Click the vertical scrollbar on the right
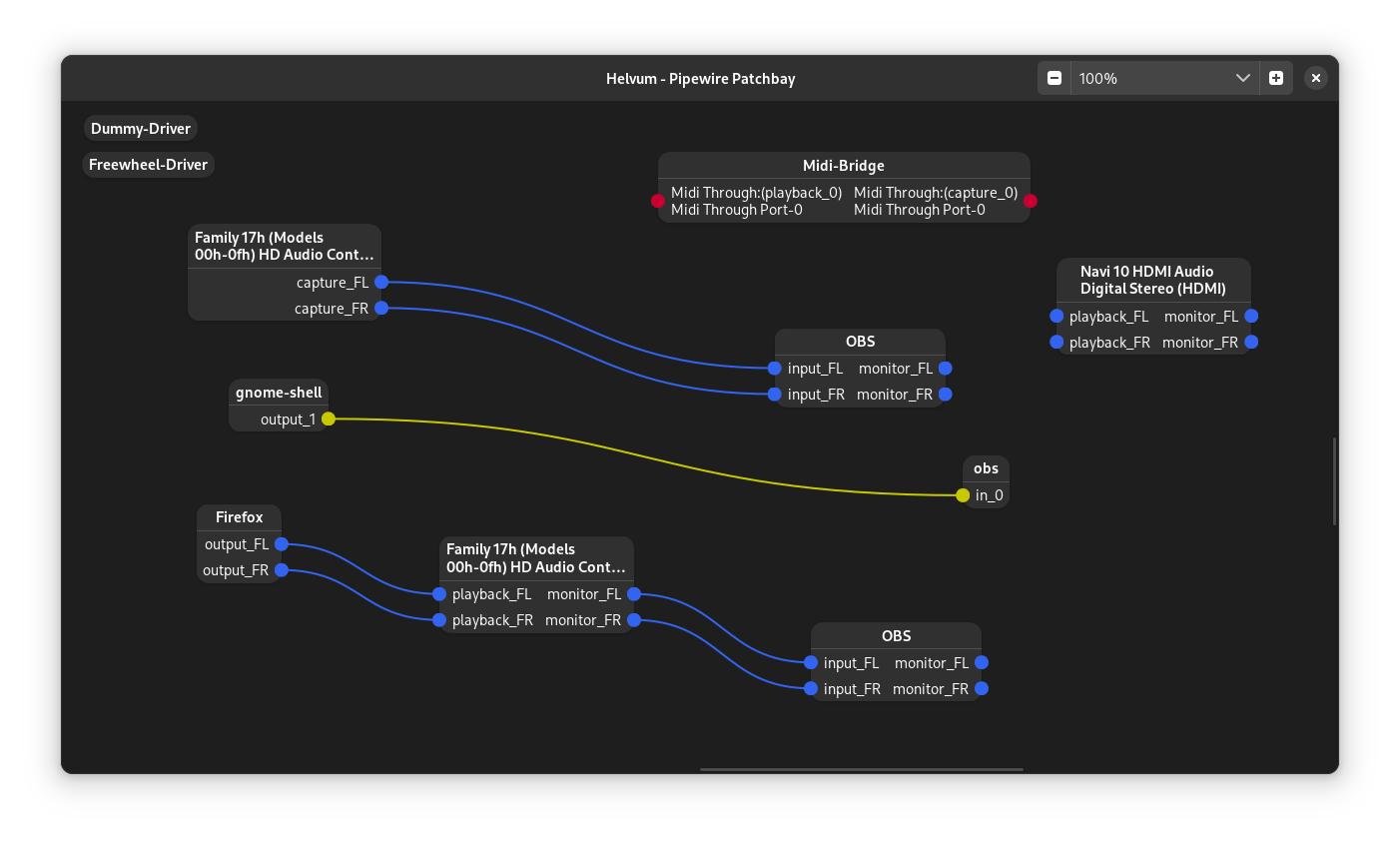The width and height of the screenshot is (1400, 841). [x=1334, y=480]
